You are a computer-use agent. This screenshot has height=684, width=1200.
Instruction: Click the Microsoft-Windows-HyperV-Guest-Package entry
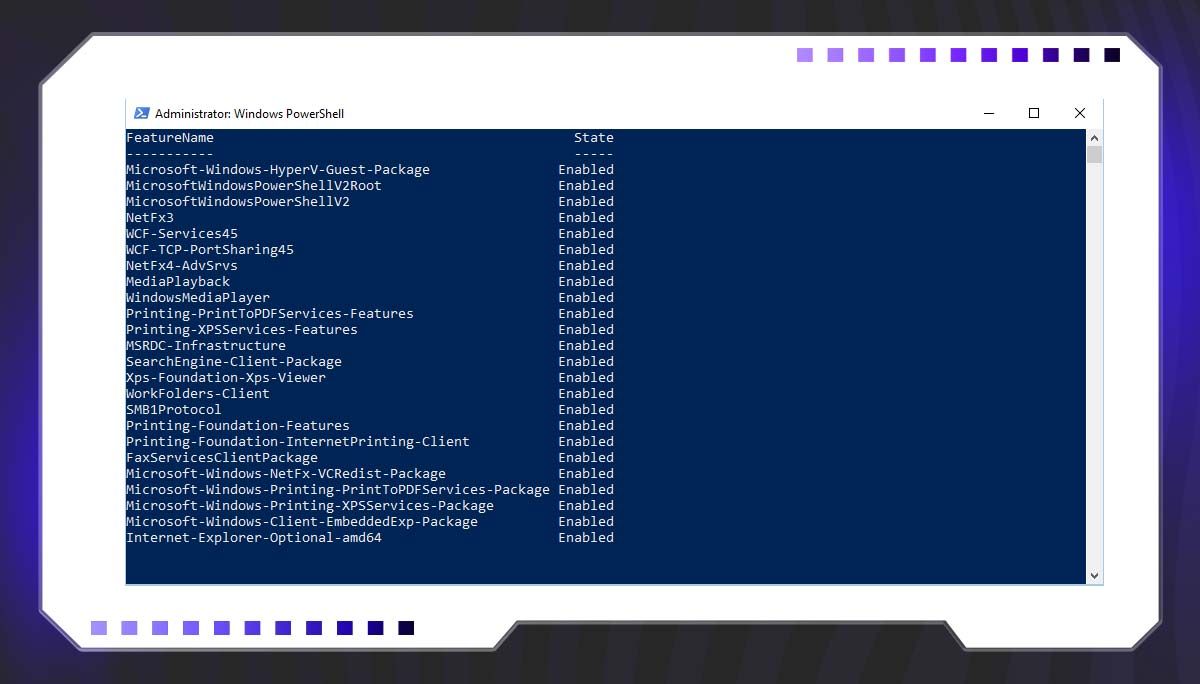[277, 169]
